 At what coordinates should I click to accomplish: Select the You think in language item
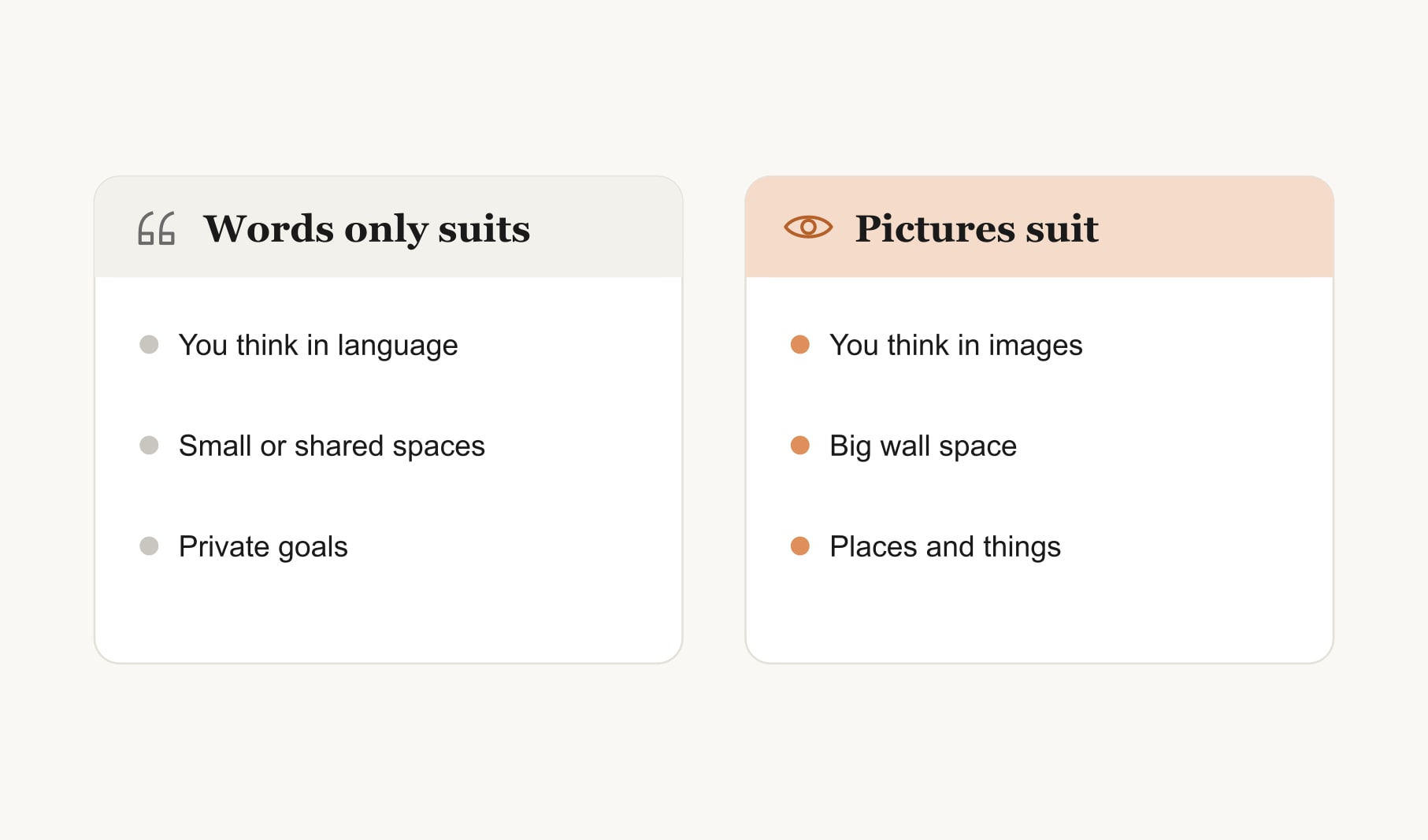(x=318, y=346)
